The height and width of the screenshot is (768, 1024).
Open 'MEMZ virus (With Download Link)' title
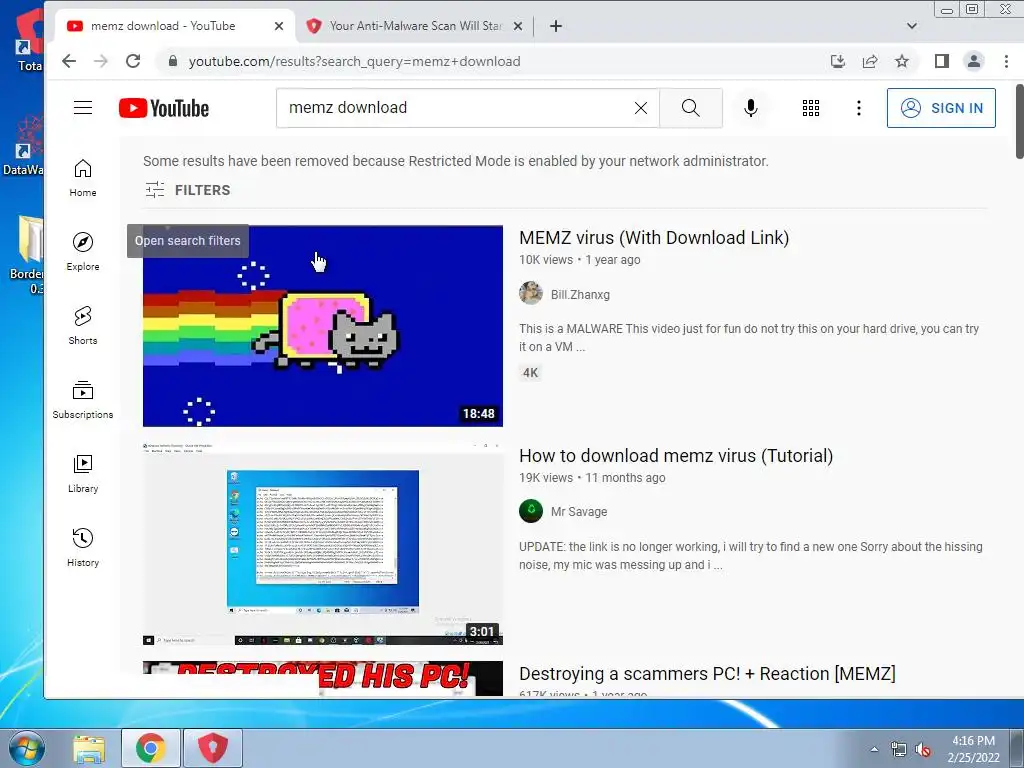coord(654,238)
